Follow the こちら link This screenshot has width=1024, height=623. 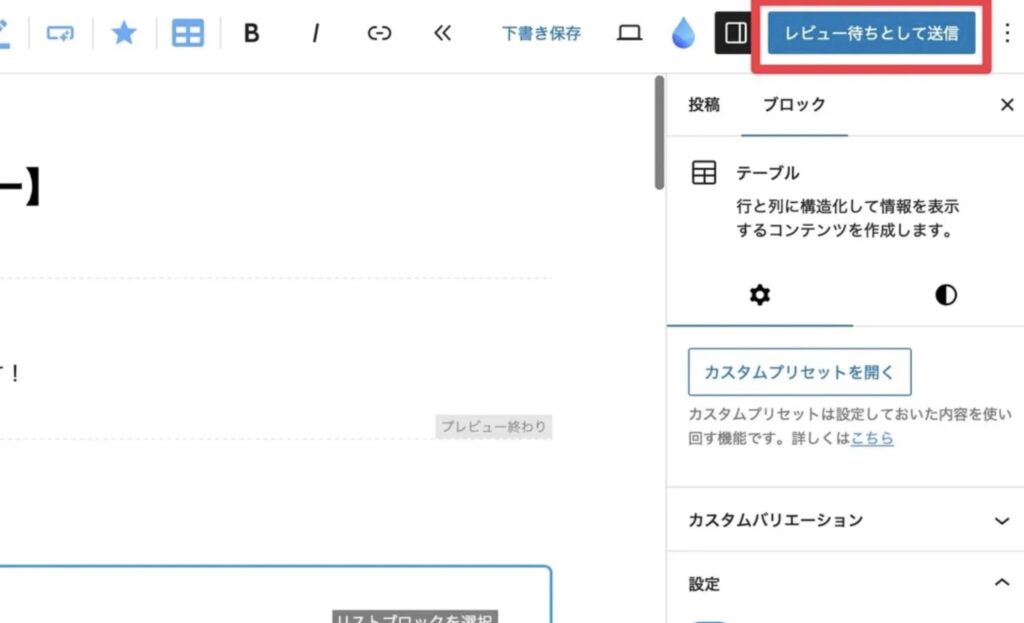pyautogui.click(x=872, y=439)
